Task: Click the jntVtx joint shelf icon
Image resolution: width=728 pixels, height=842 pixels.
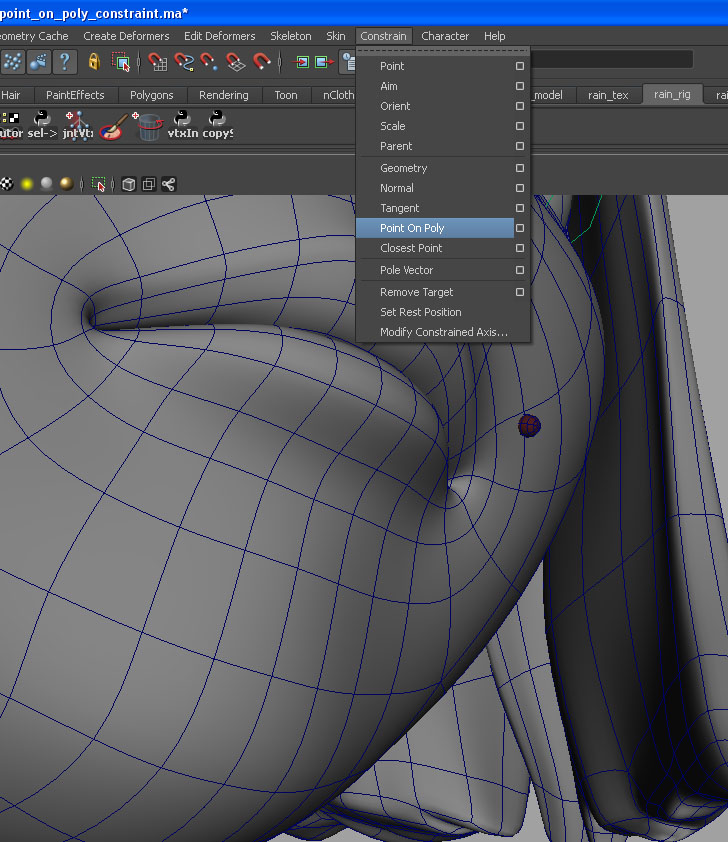Action: [78, 125]
